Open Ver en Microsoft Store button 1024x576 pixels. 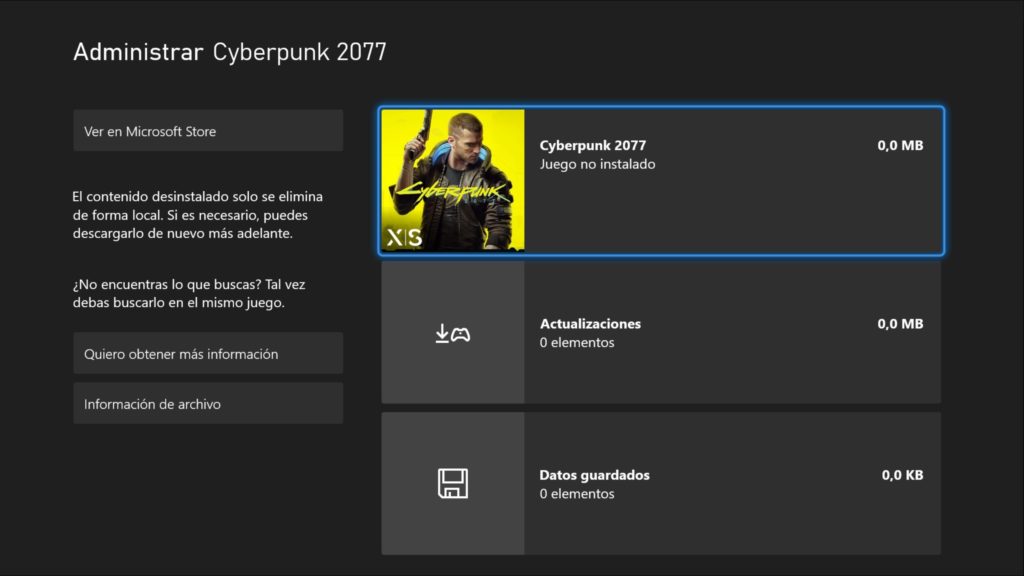tap(208, 131)
